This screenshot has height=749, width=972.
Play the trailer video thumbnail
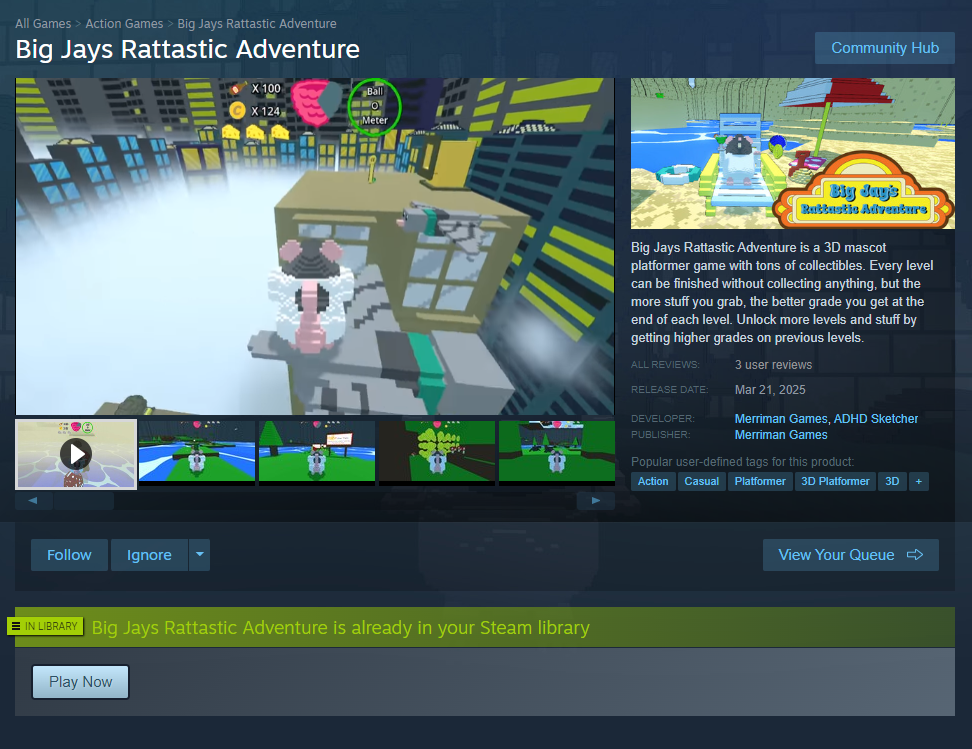tap(76, 454)
